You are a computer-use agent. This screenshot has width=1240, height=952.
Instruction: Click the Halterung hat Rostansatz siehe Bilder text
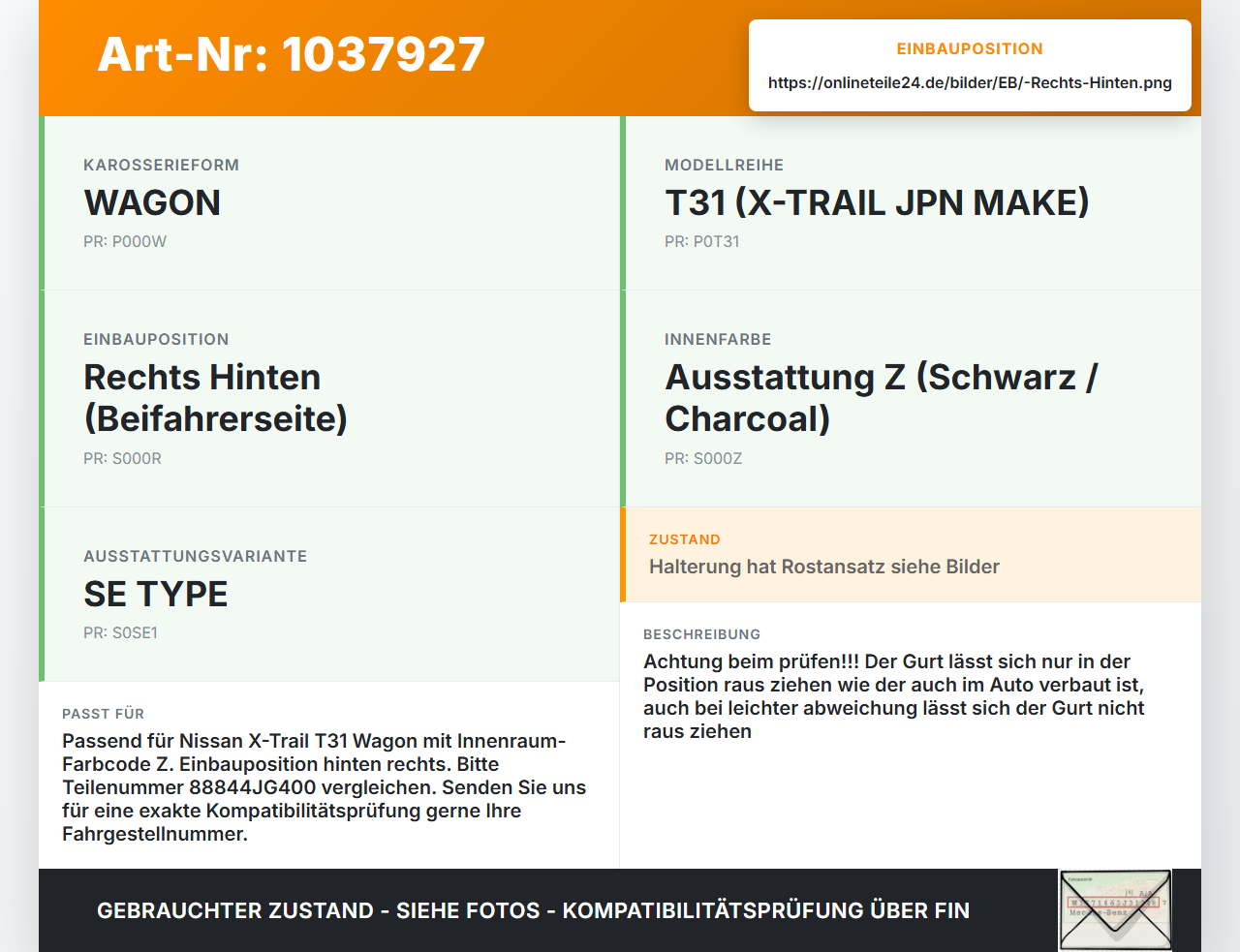(x=824, y=568)
